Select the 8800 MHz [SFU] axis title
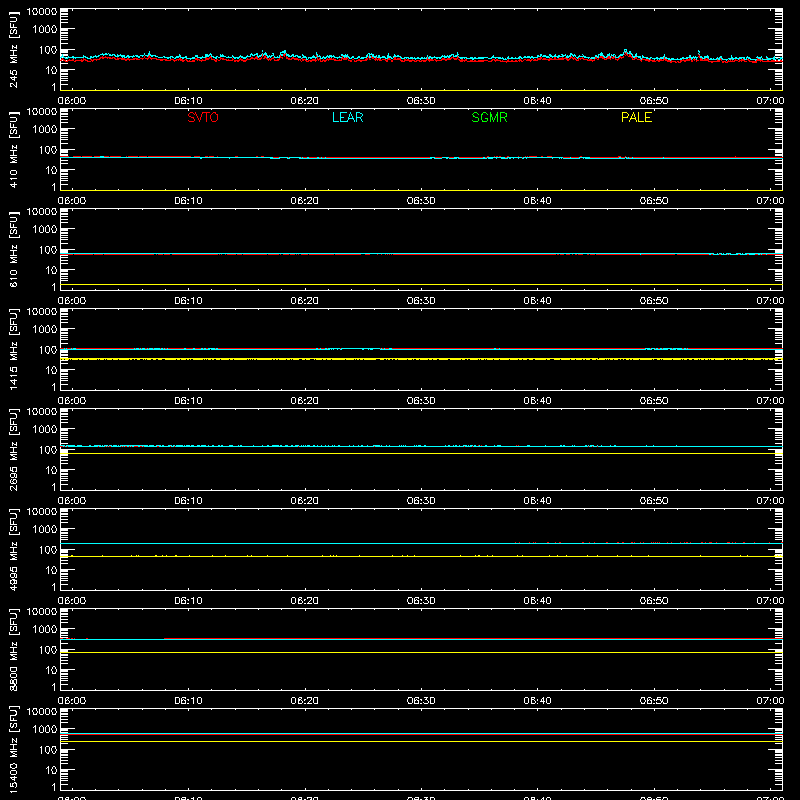This screenshot has width=800, height=800. (13, 650)
